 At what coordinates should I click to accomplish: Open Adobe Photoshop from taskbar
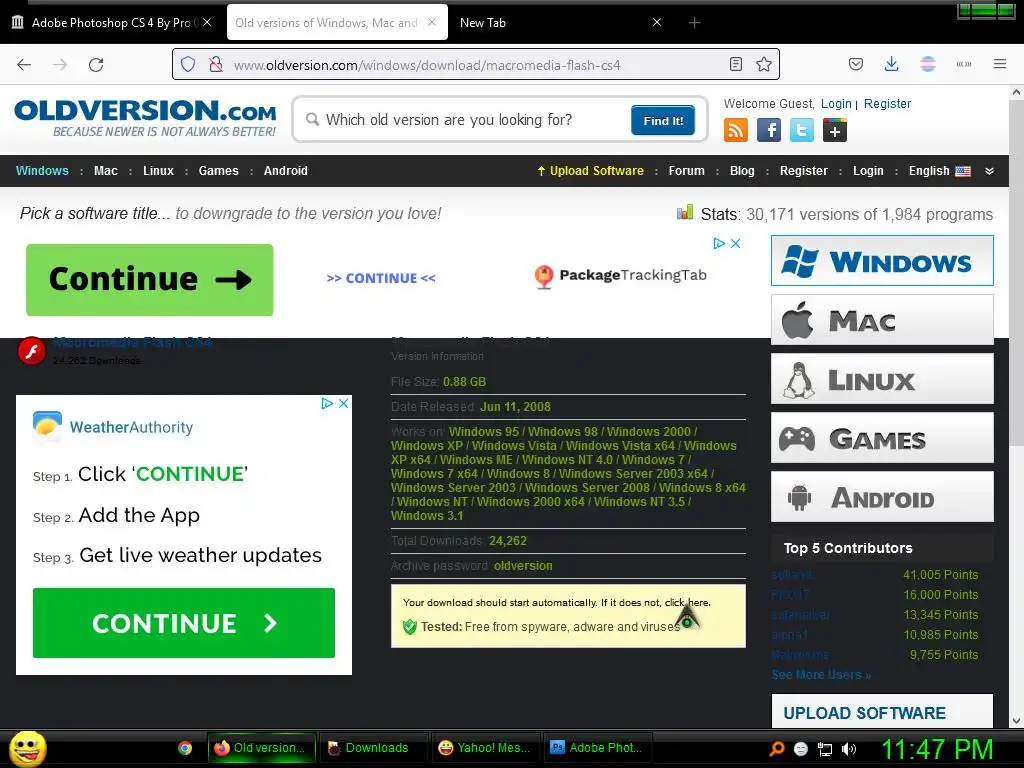point(597,748)
